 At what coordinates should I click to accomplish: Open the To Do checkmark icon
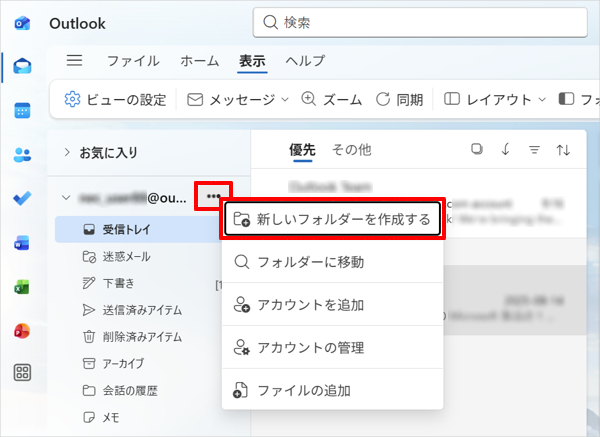click(x=22, y=198)
